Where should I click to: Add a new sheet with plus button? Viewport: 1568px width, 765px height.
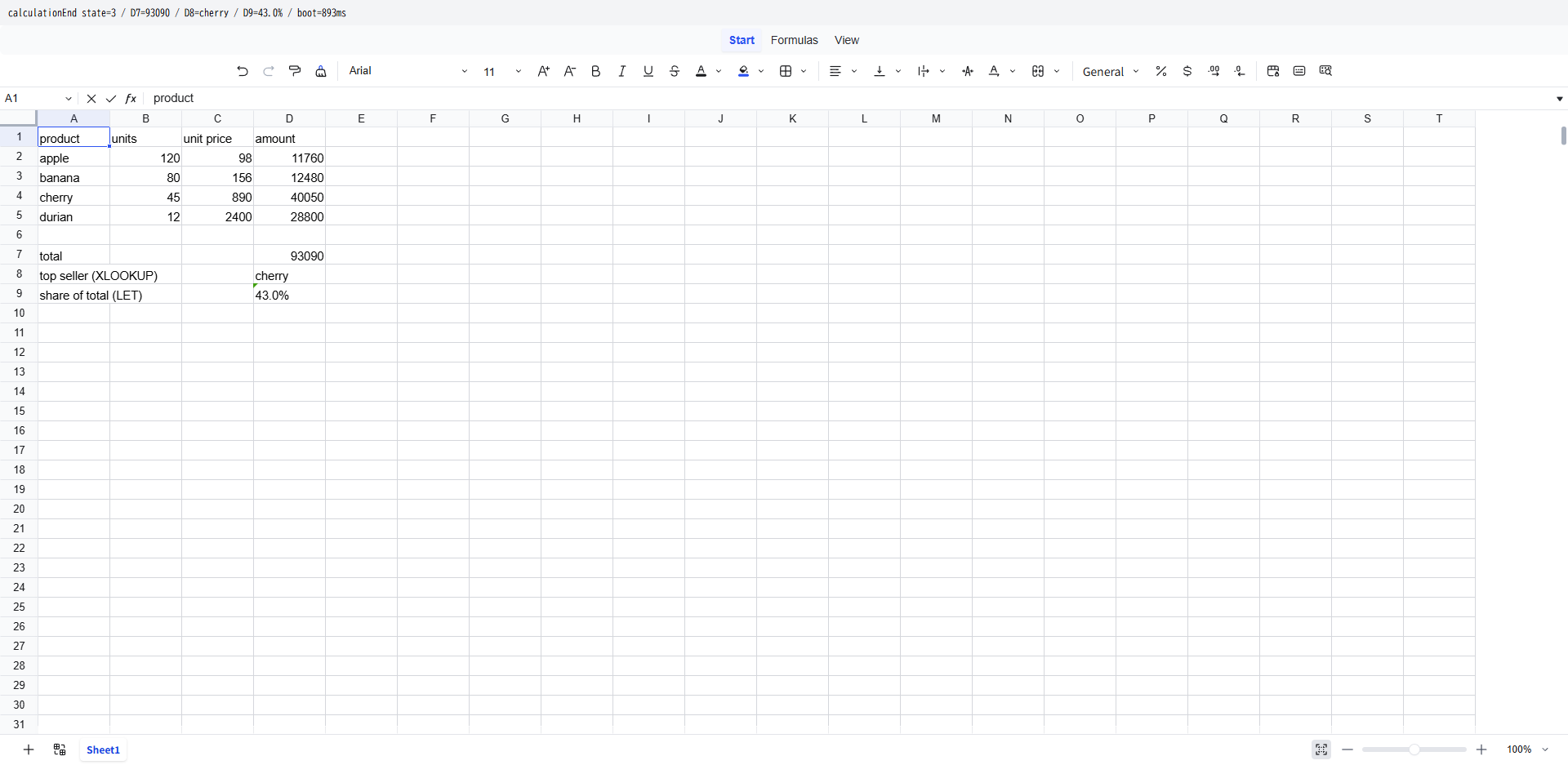[29, 749]
